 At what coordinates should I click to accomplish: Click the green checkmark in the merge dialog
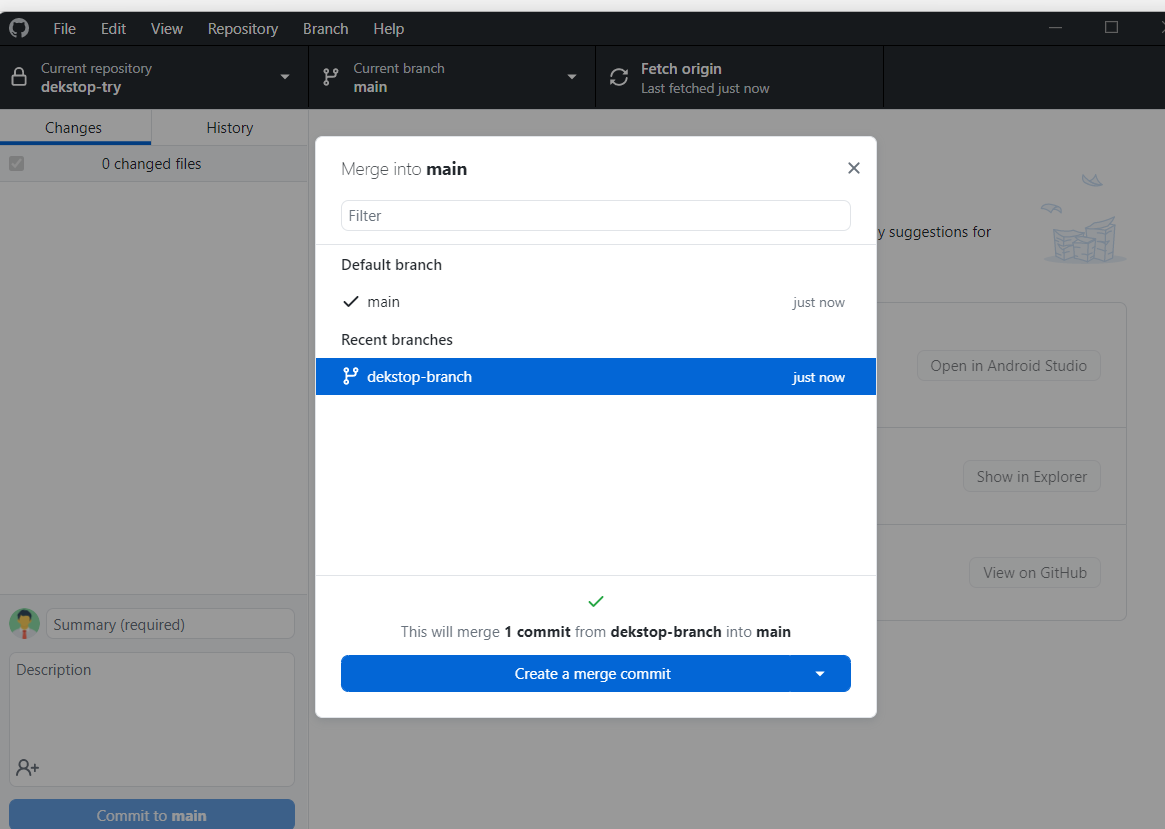point(596,601)
